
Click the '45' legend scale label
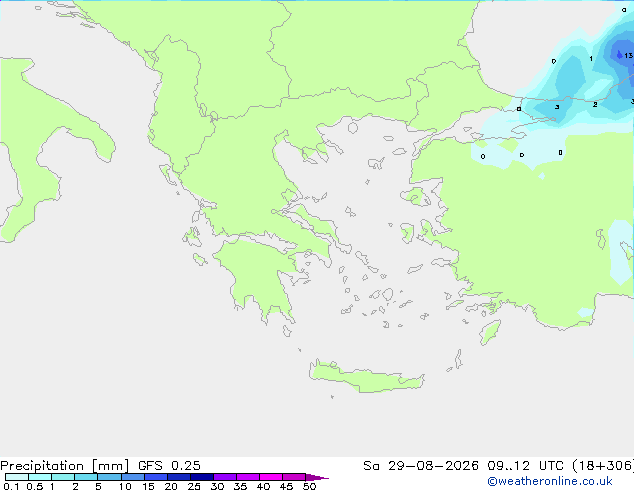click(286, 486)
